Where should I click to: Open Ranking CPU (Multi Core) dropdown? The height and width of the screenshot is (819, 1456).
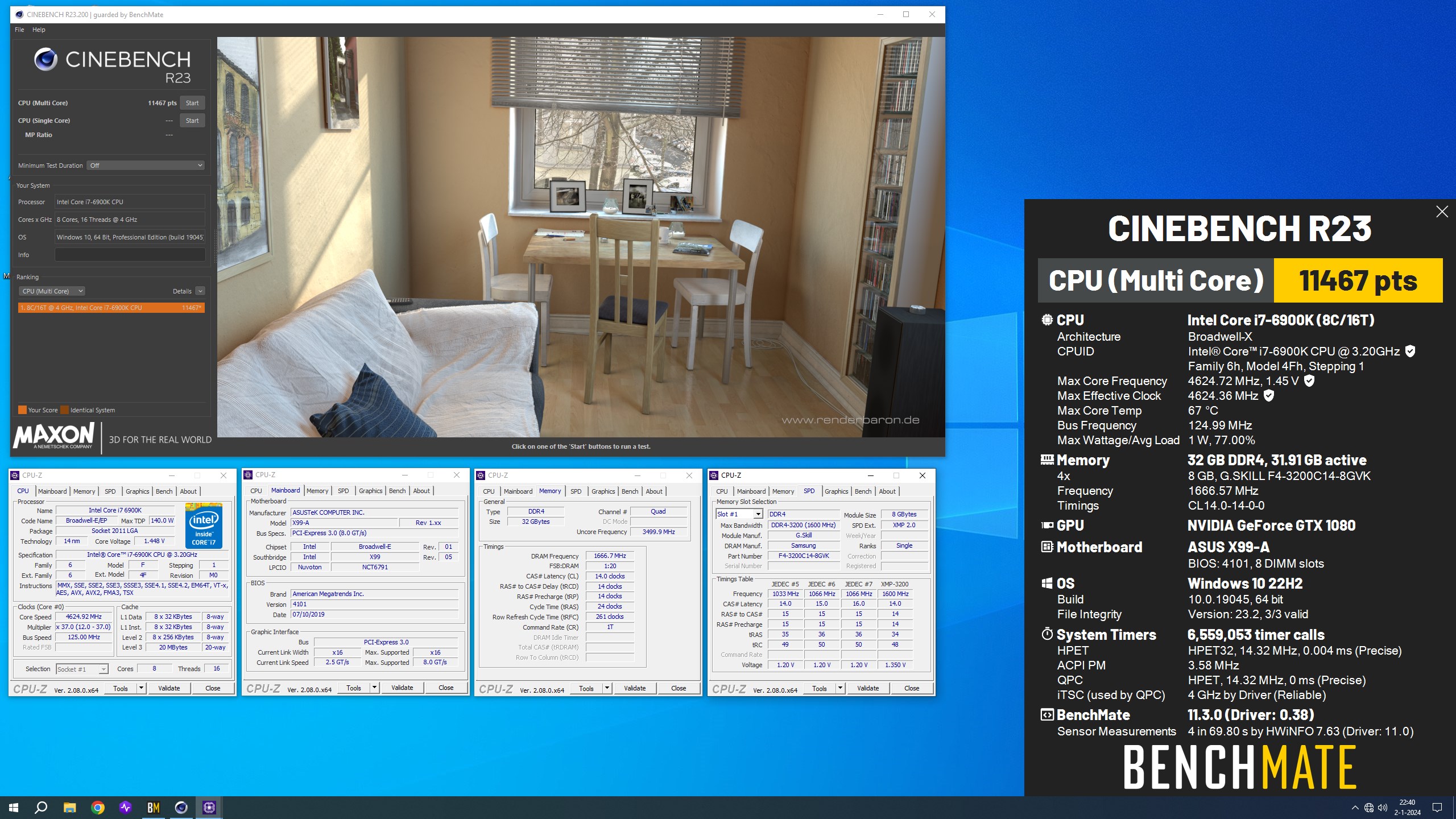[x=52, y=291]
